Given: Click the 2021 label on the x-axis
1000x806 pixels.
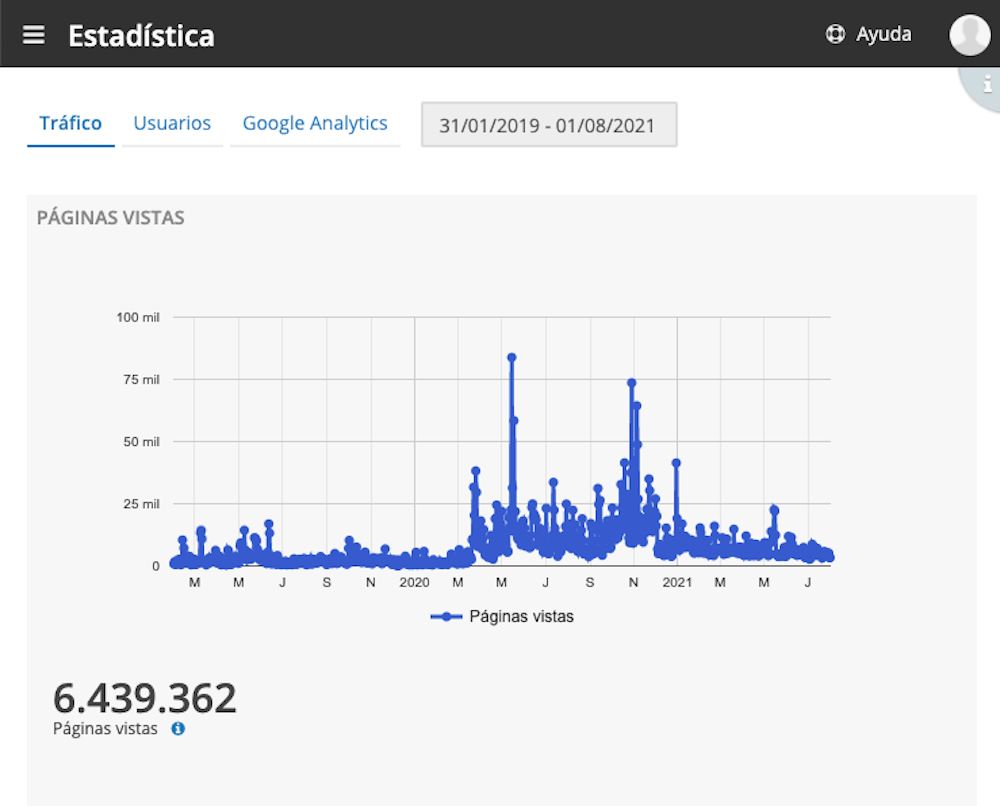Looking at the screenshot, I should click(x=677, y=582).
